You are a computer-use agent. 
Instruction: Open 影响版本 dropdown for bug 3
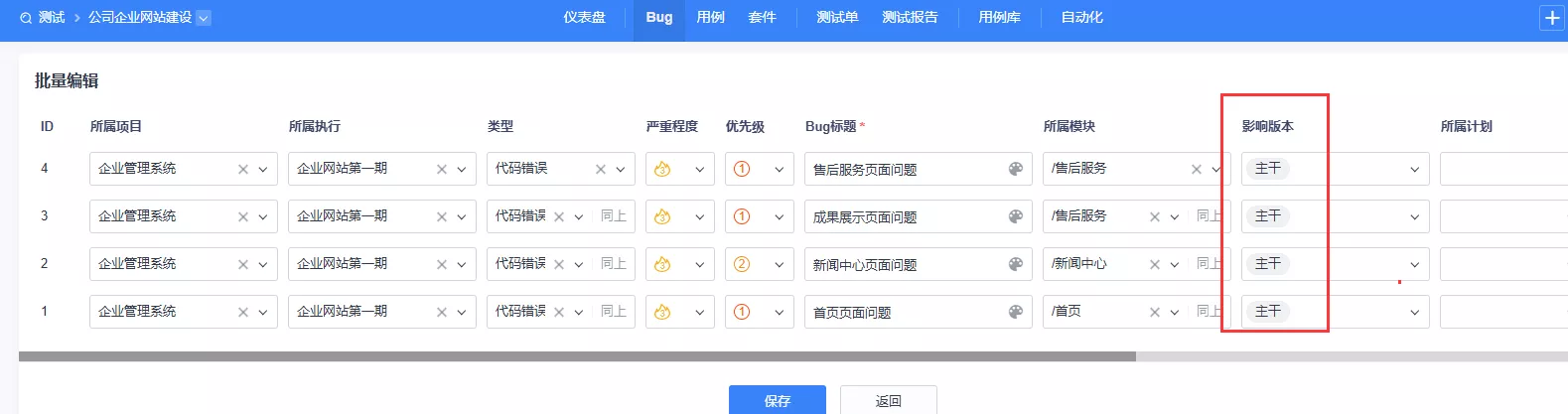point(1336,216)
